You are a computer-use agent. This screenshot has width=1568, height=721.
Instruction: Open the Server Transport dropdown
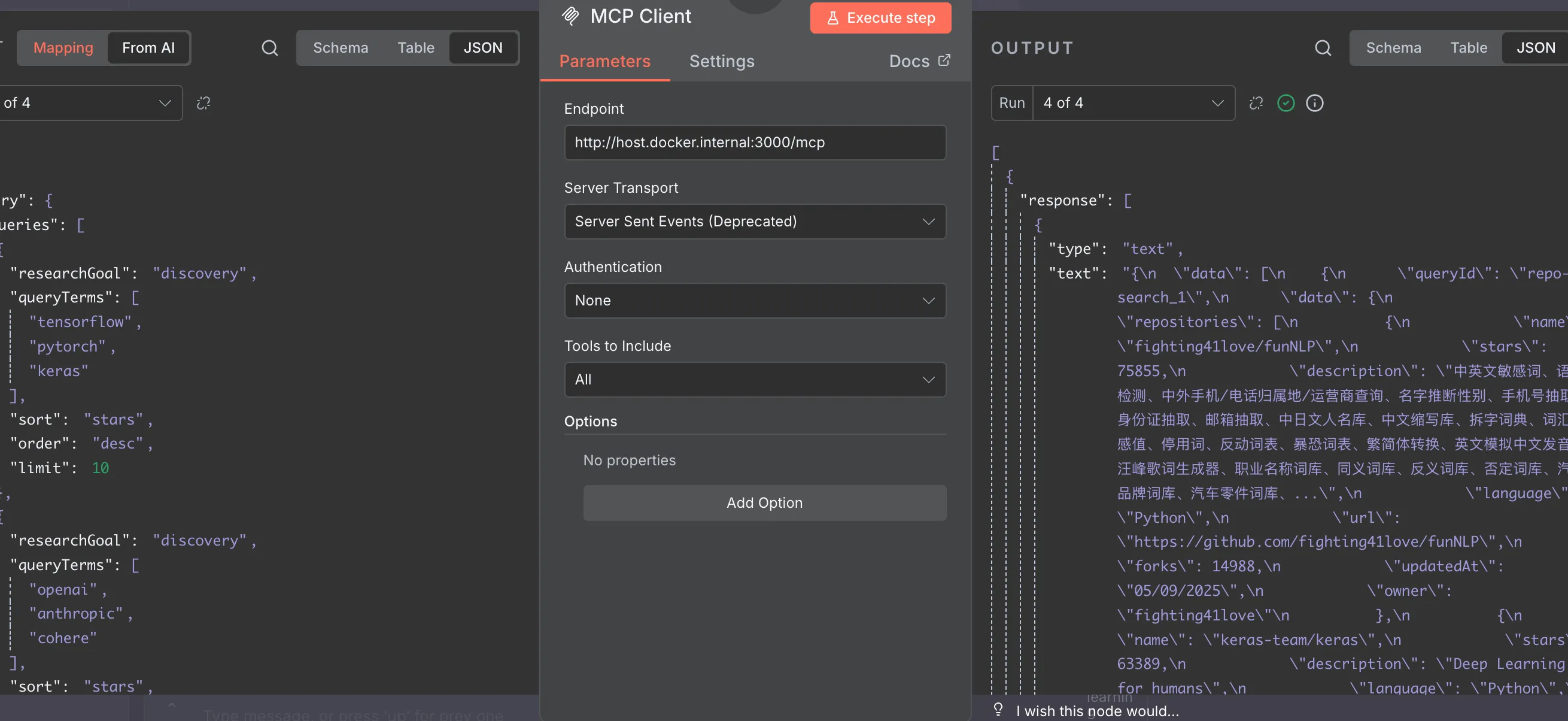tap(755, 221)
